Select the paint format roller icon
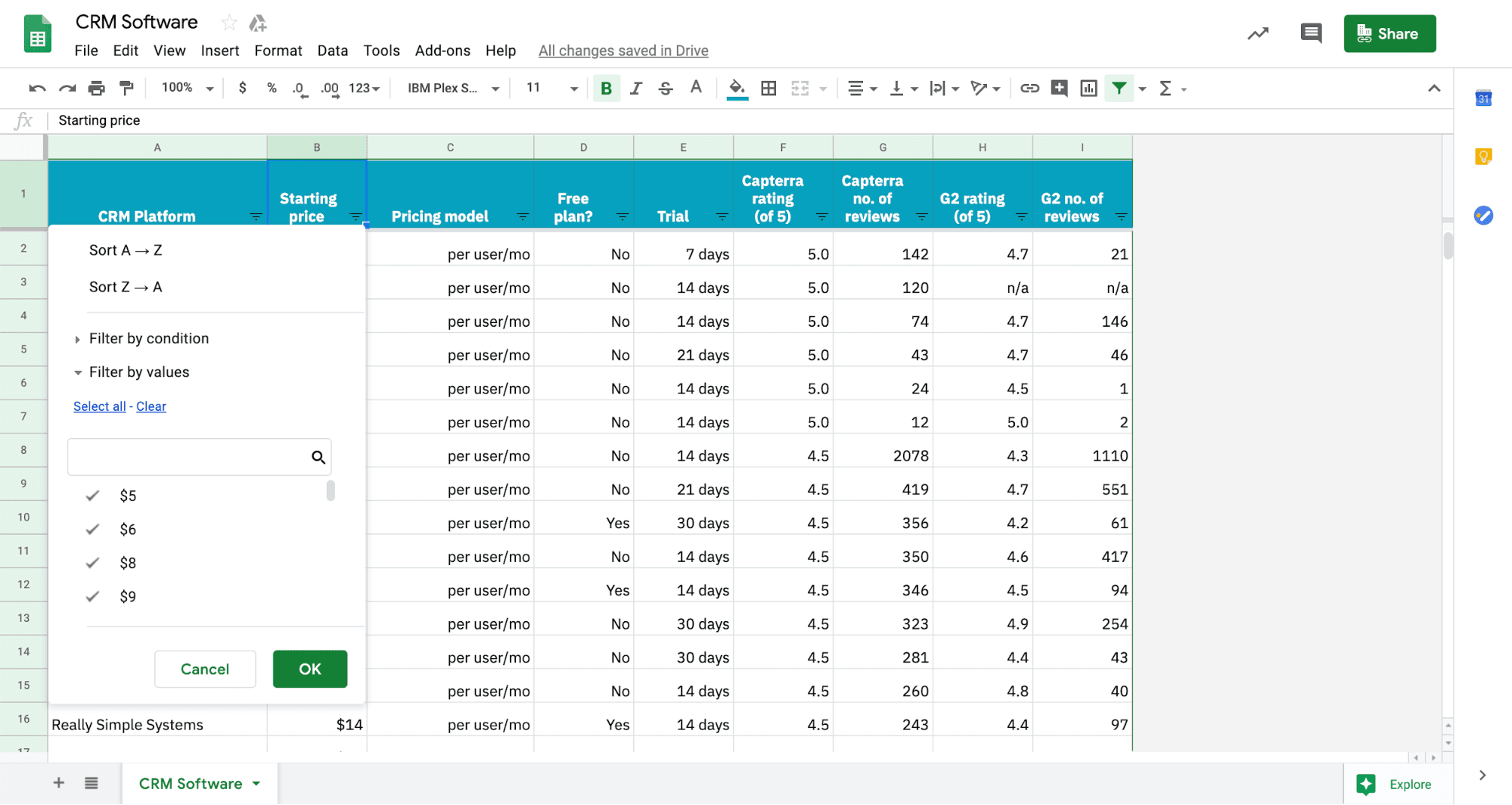Screen dimensions: 1512x805 [126, 89]
